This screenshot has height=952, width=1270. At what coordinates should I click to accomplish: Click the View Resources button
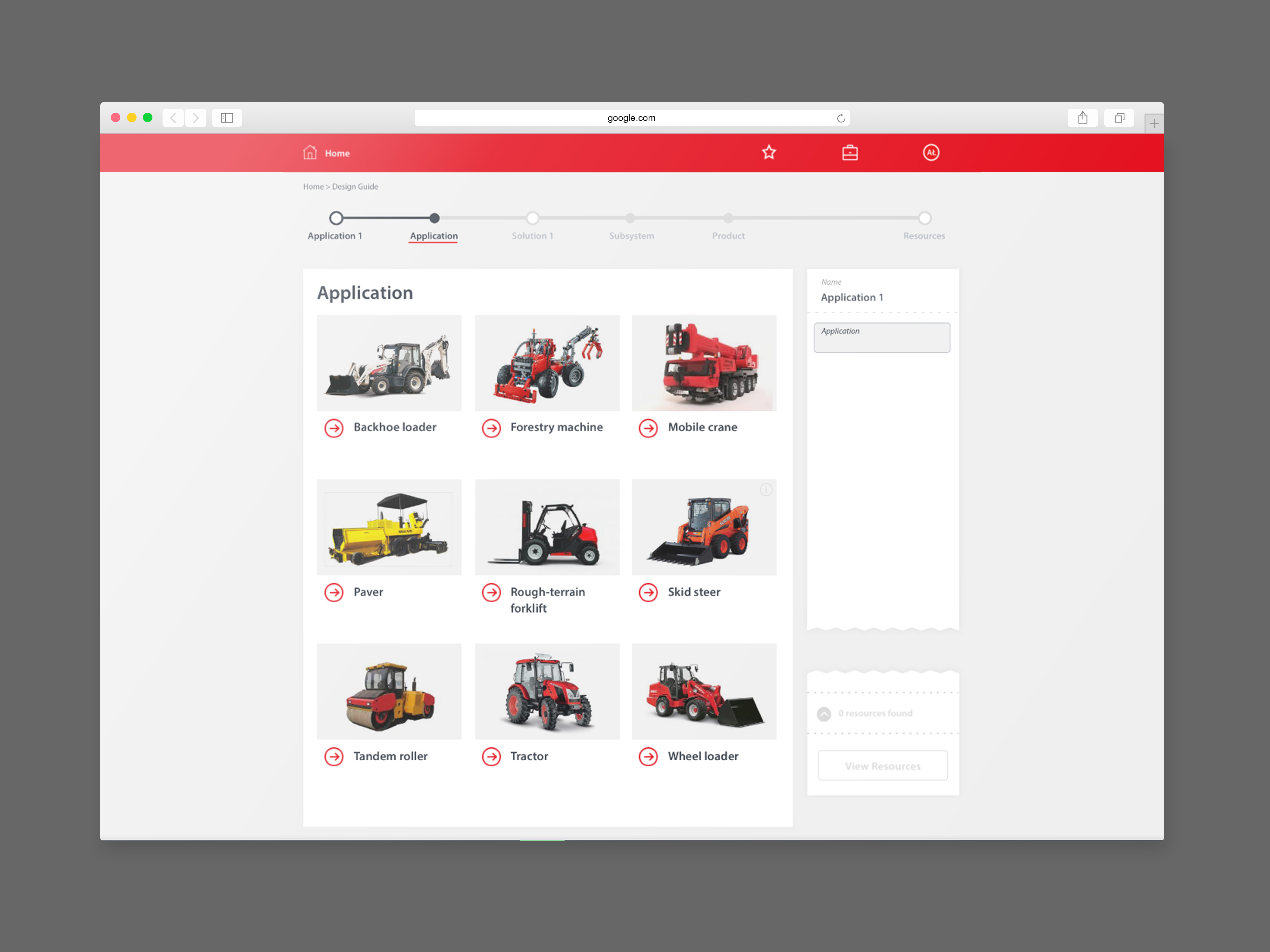coord(883,765)
